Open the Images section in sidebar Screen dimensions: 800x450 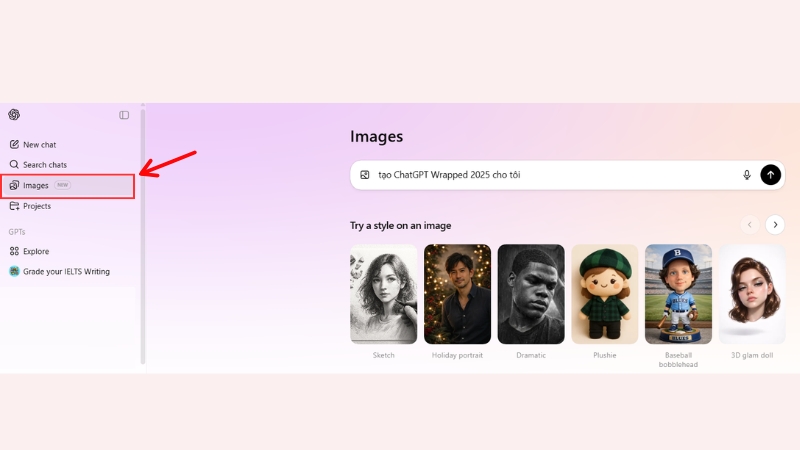point(36,185)
